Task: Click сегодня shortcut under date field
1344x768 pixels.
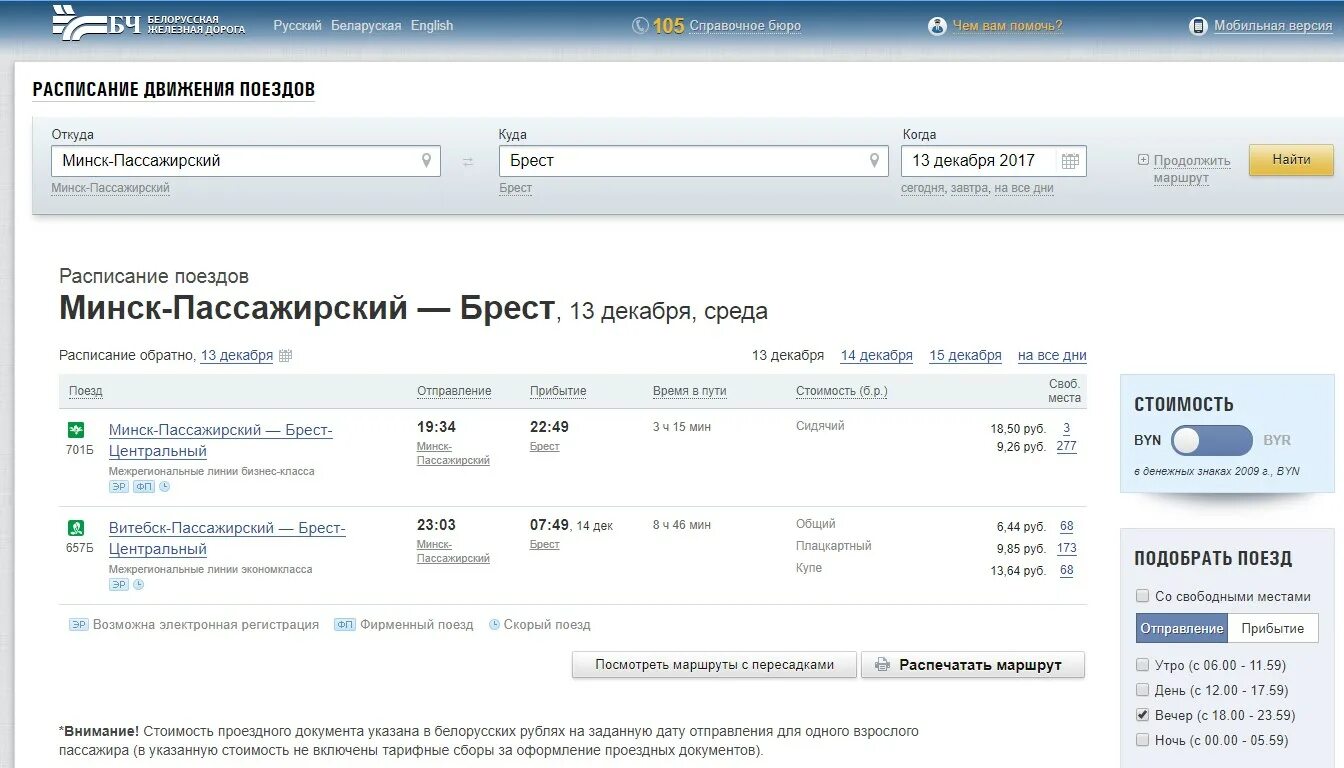Action: pyautogui.click(x=922, y=188)
